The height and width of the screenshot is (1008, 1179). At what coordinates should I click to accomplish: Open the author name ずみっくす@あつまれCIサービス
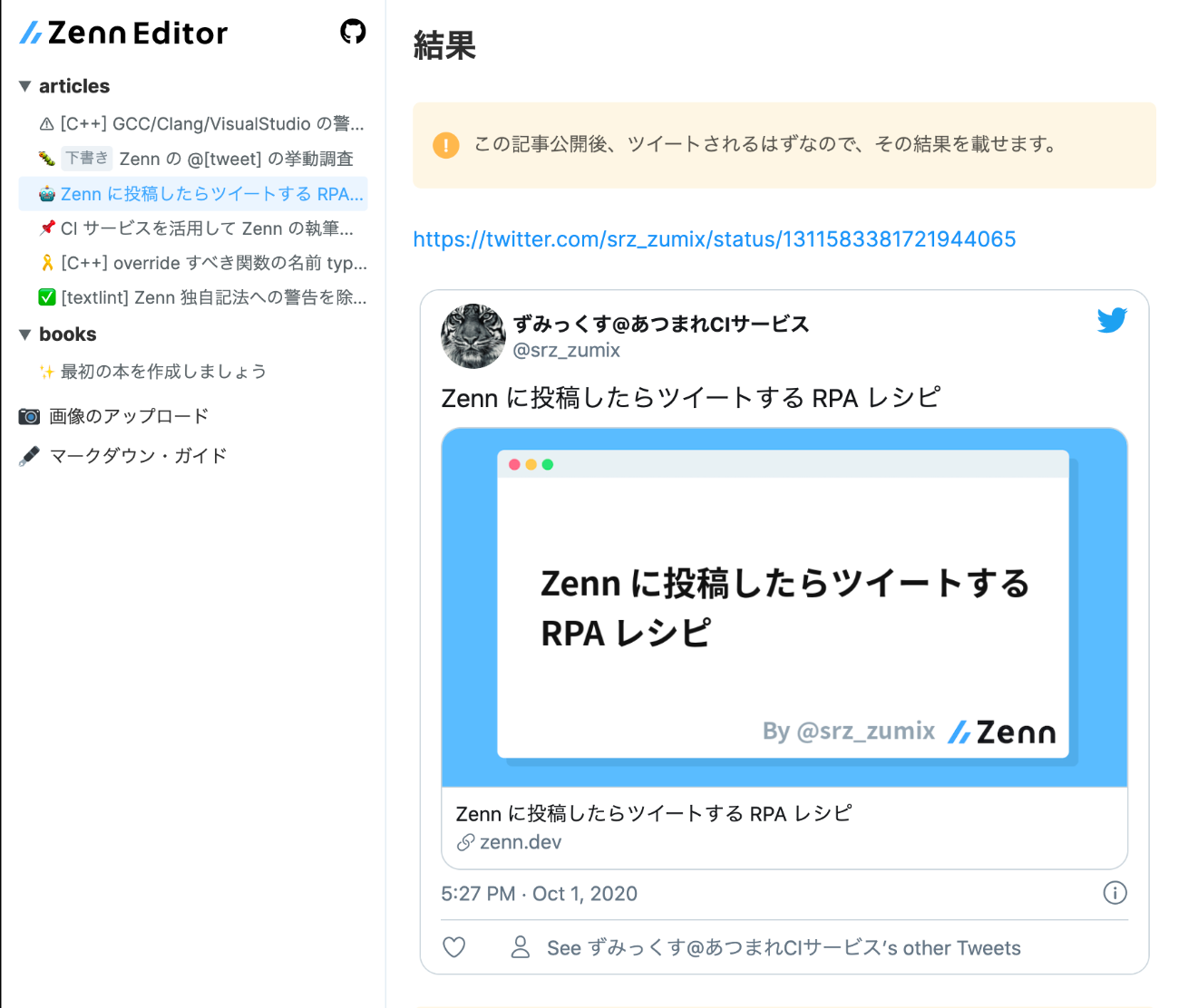click(x=661, y=324)
